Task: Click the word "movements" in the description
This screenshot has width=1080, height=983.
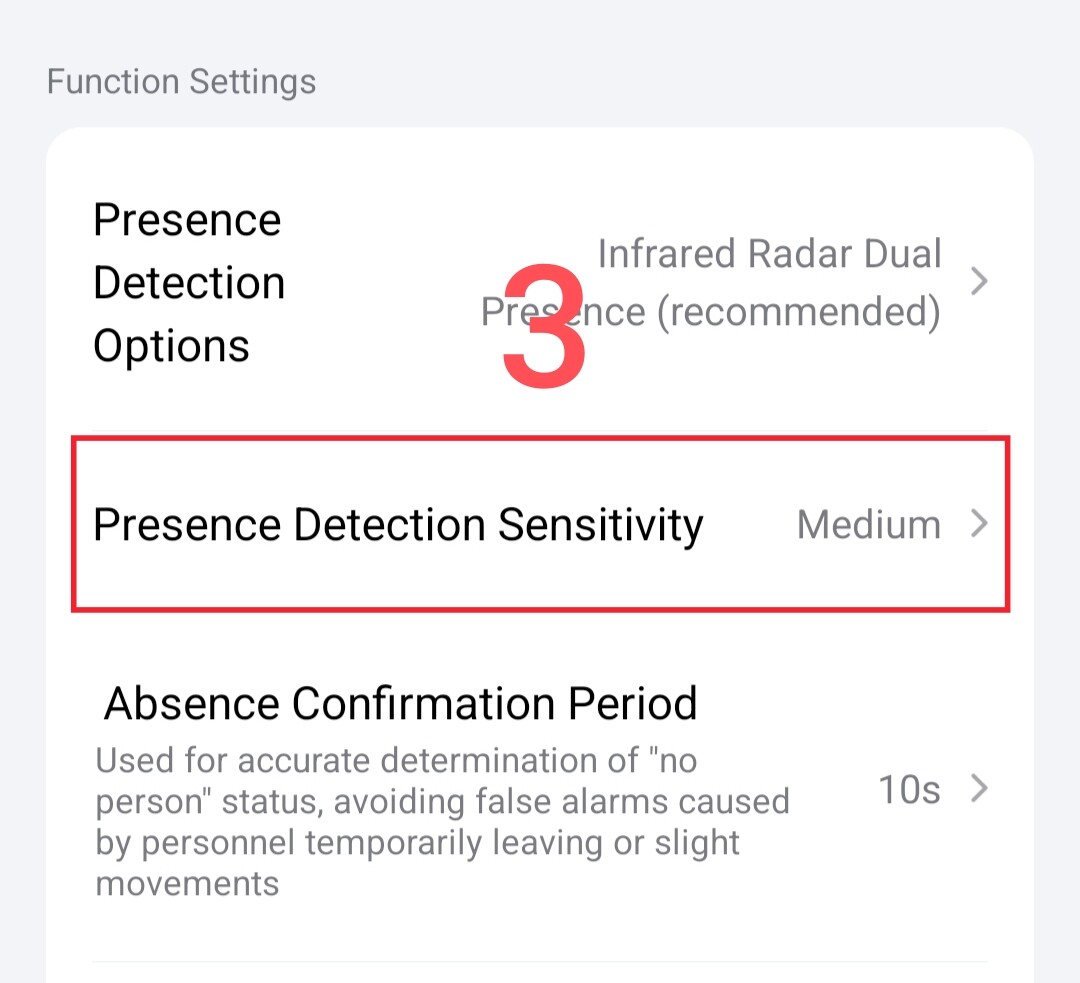Action: coord(187,884)
